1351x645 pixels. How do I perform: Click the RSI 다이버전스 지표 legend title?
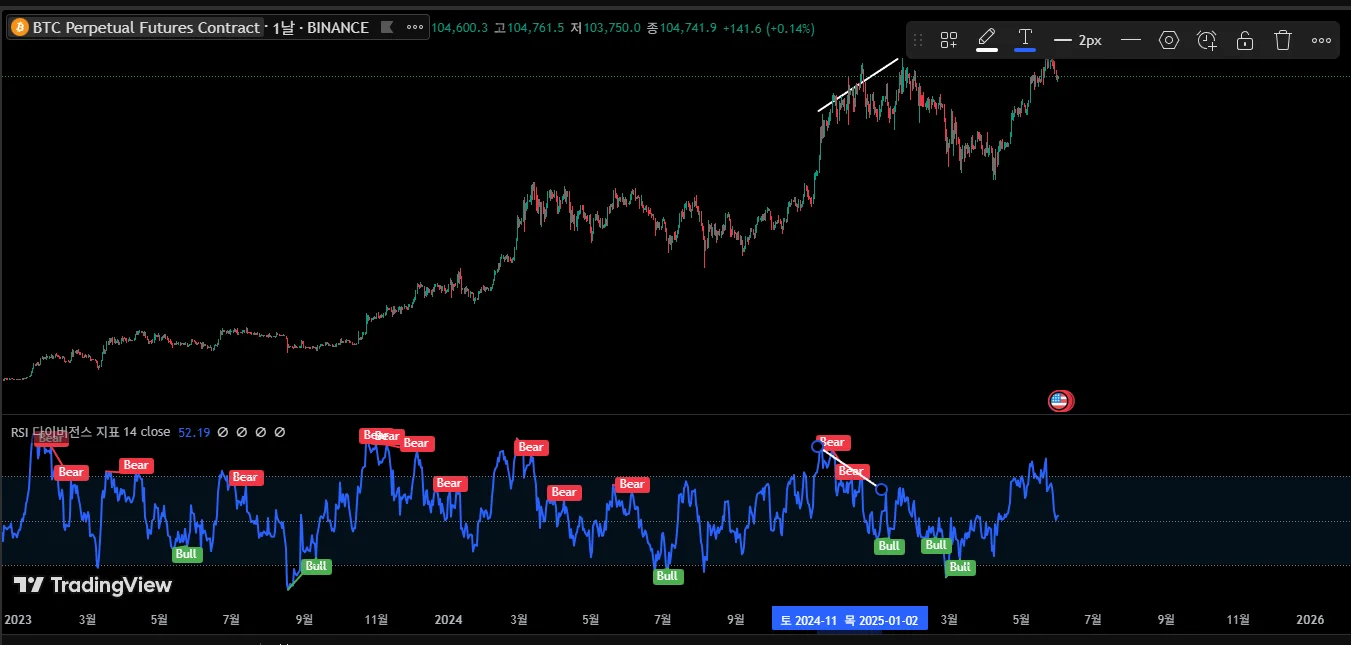point(90,432)
